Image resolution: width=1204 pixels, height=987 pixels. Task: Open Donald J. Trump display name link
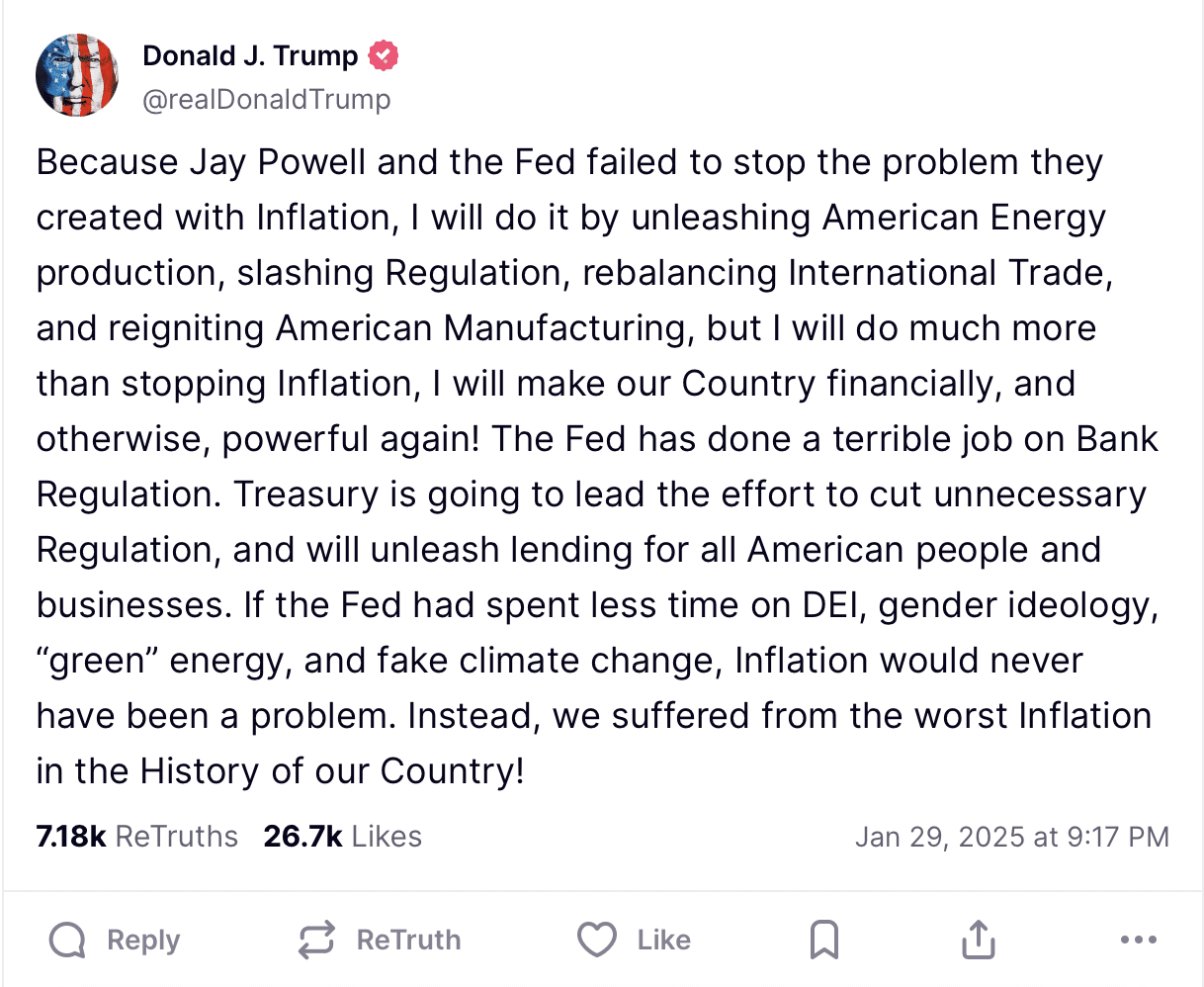250,55
